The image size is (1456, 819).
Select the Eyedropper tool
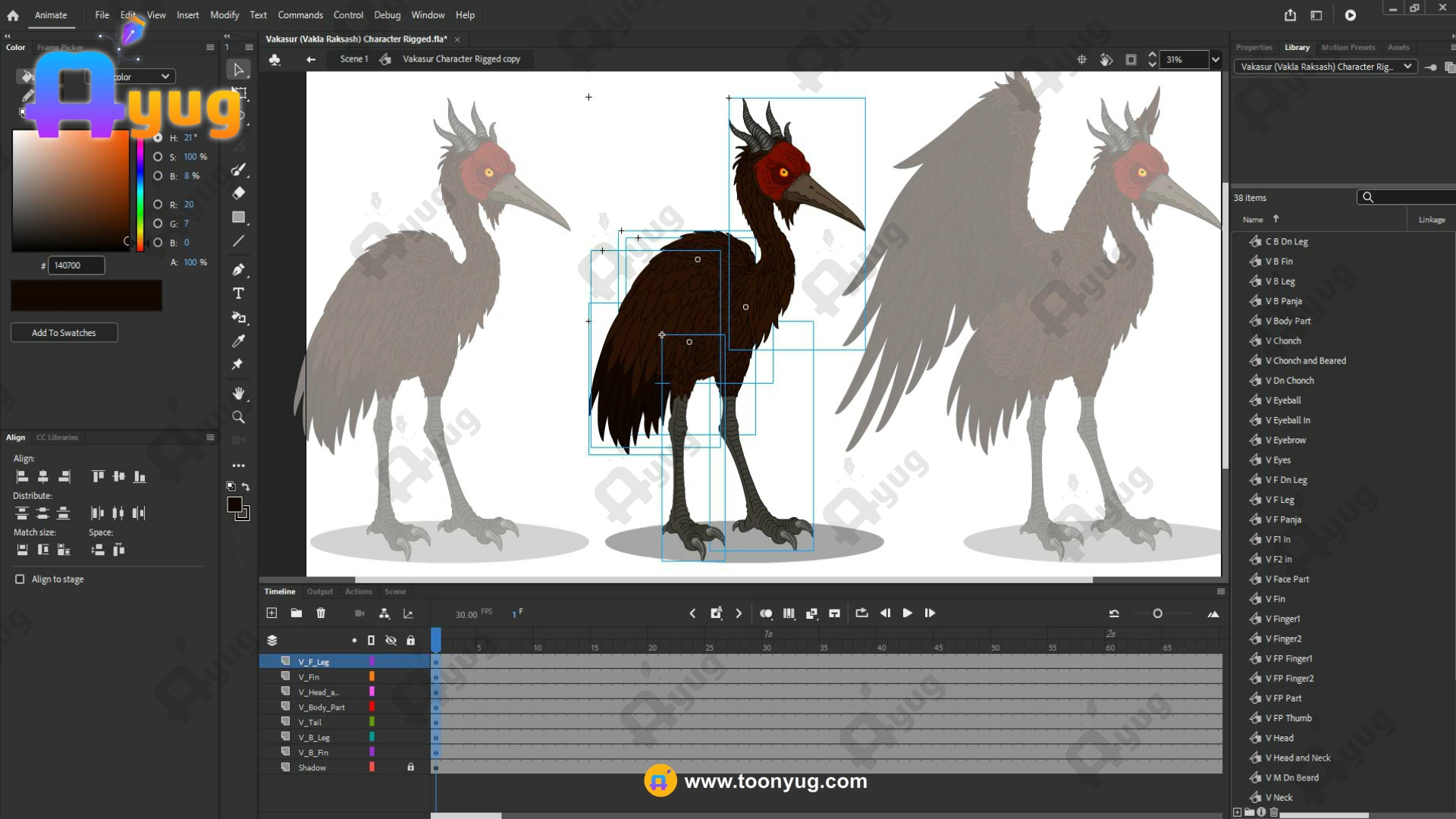point(238,341)
